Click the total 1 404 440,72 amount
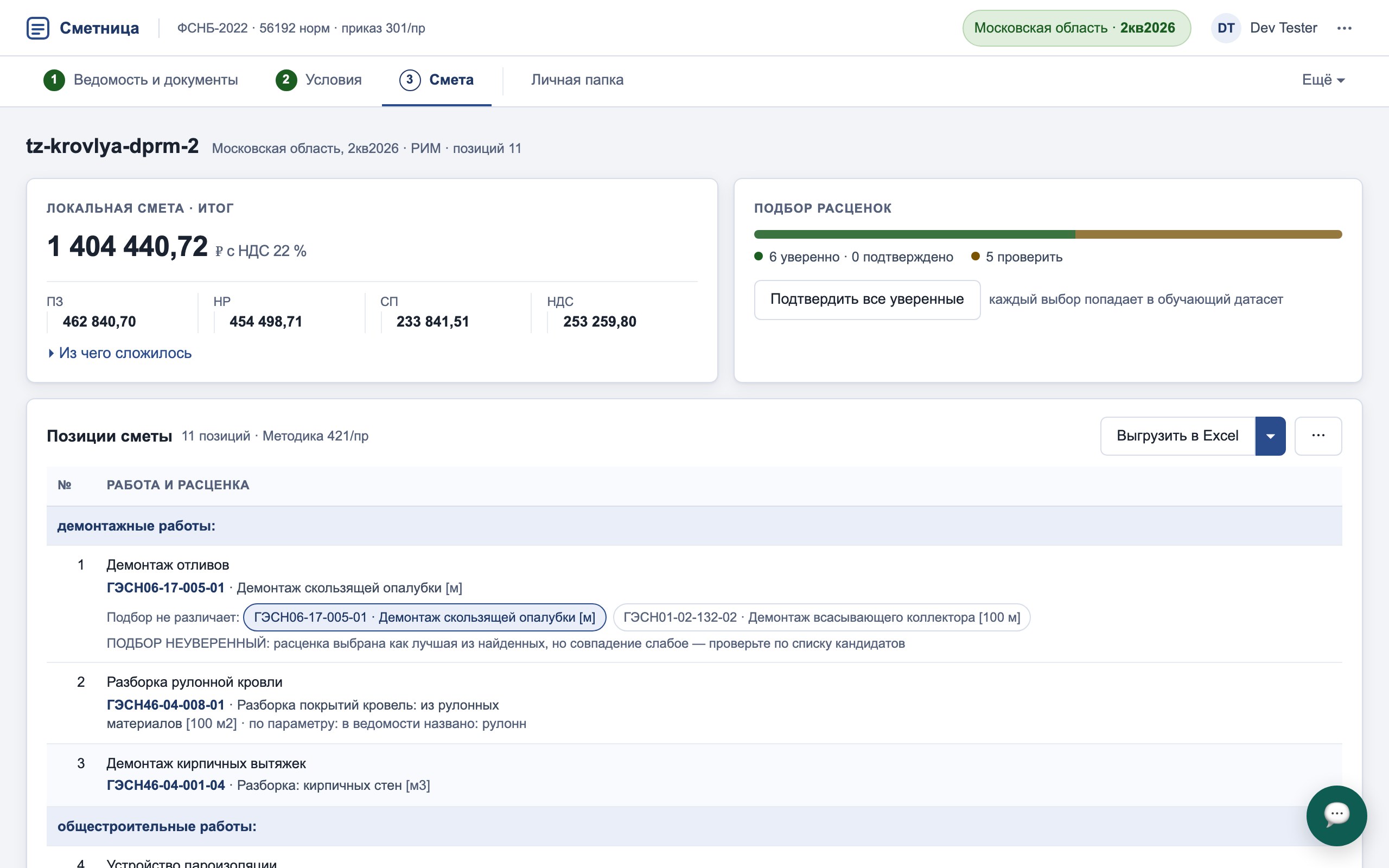This screenshot has width=1389, height=868. [x=128, y=246]
